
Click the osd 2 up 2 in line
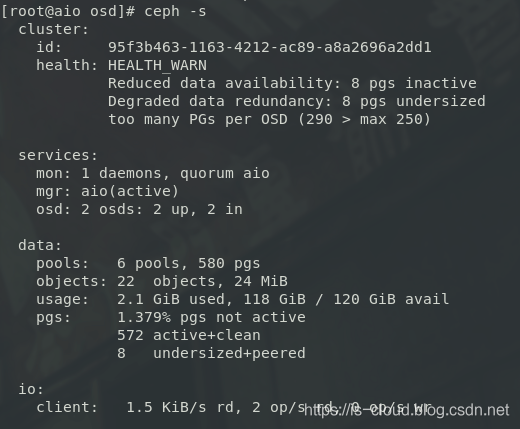click(x=139, y=209)
